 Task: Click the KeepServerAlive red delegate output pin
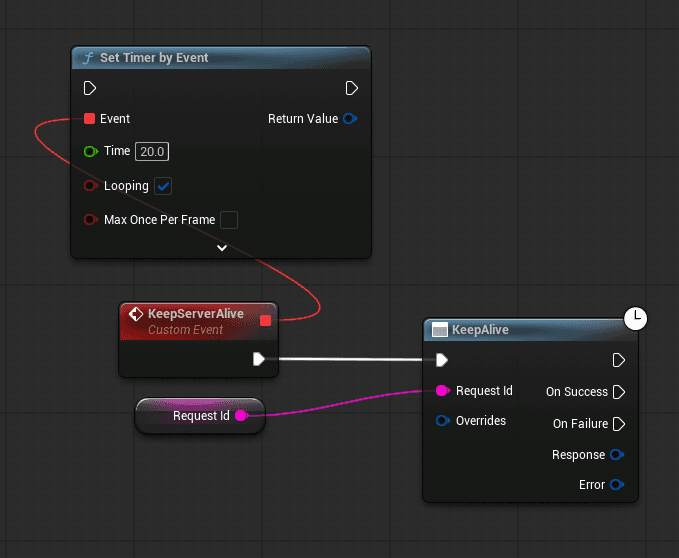pyautogui.click(x=265, y=320)
